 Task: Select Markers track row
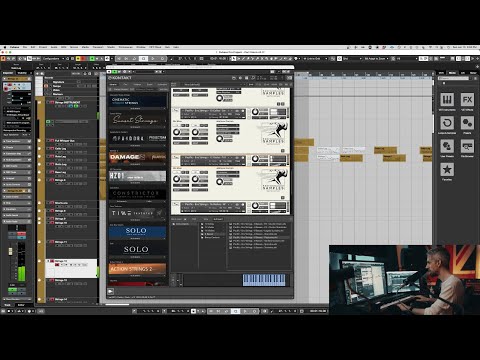71,94
